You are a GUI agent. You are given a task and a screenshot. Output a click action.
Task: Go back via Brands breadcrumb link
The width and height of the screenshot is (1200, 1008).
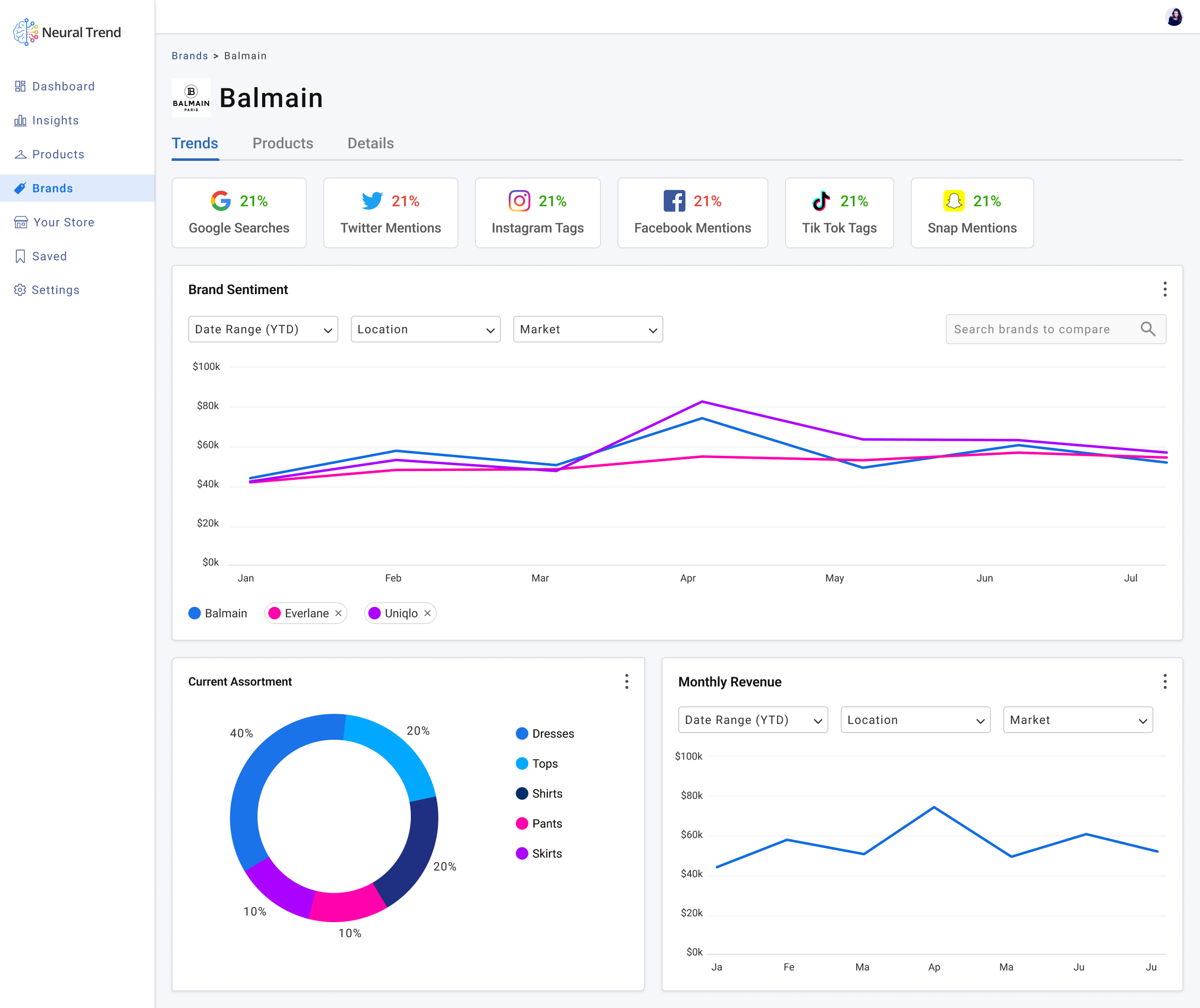pos(189,56)
